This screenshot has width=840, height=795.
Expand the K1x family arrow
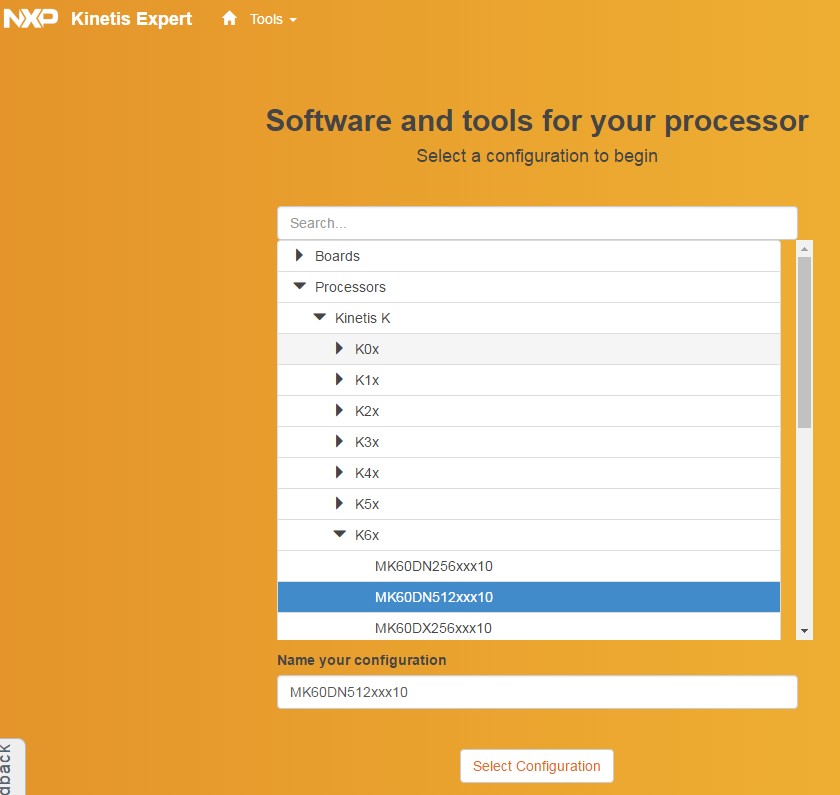[339, 379]
